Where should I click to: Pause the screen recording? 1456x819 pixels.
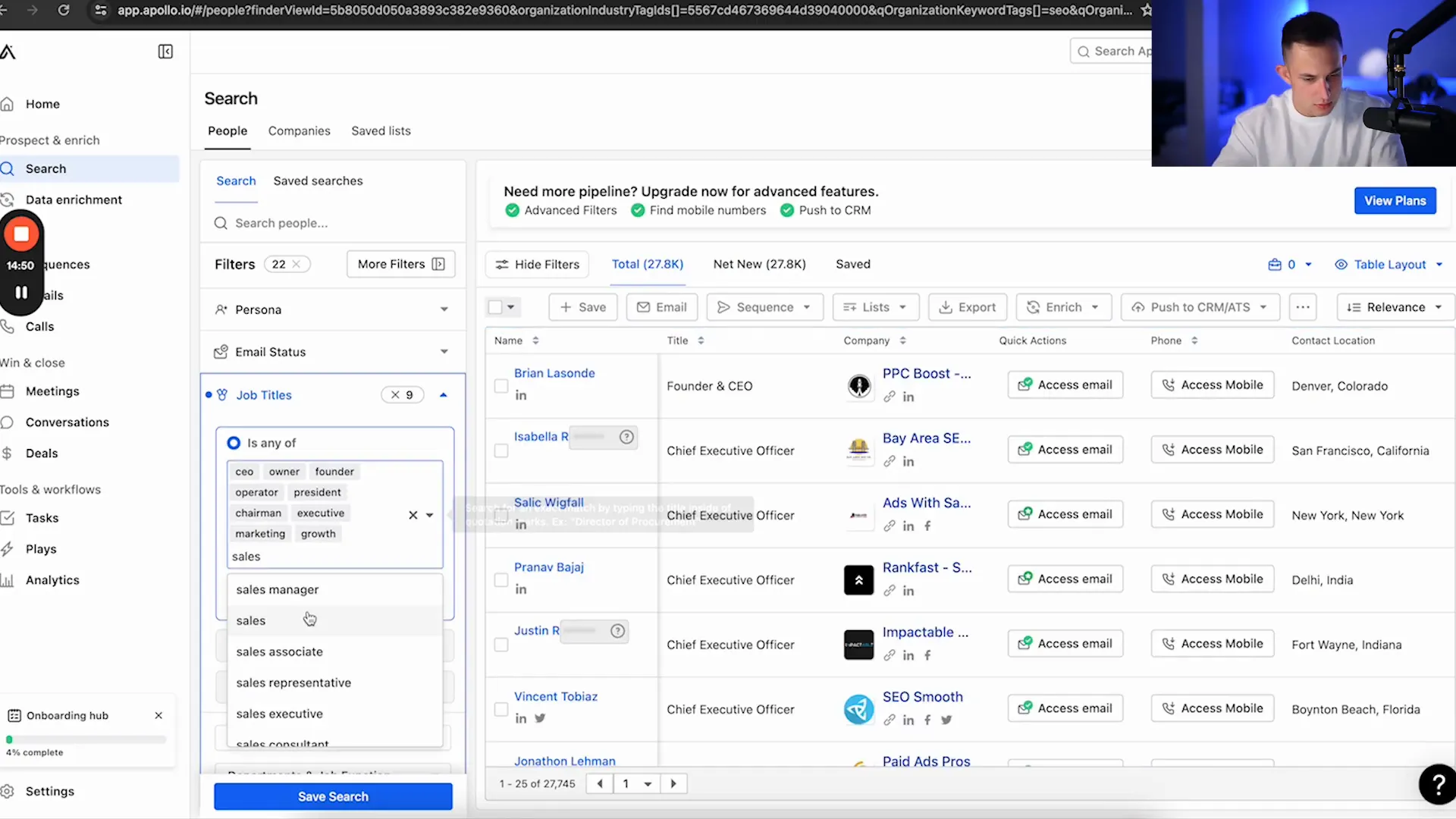coord(21,293)
